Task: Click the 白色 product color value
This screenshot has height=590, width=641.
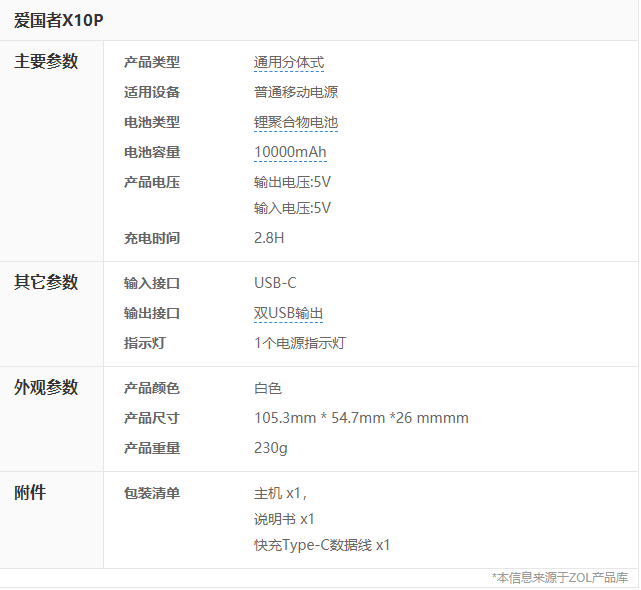Action: point(268,388)
